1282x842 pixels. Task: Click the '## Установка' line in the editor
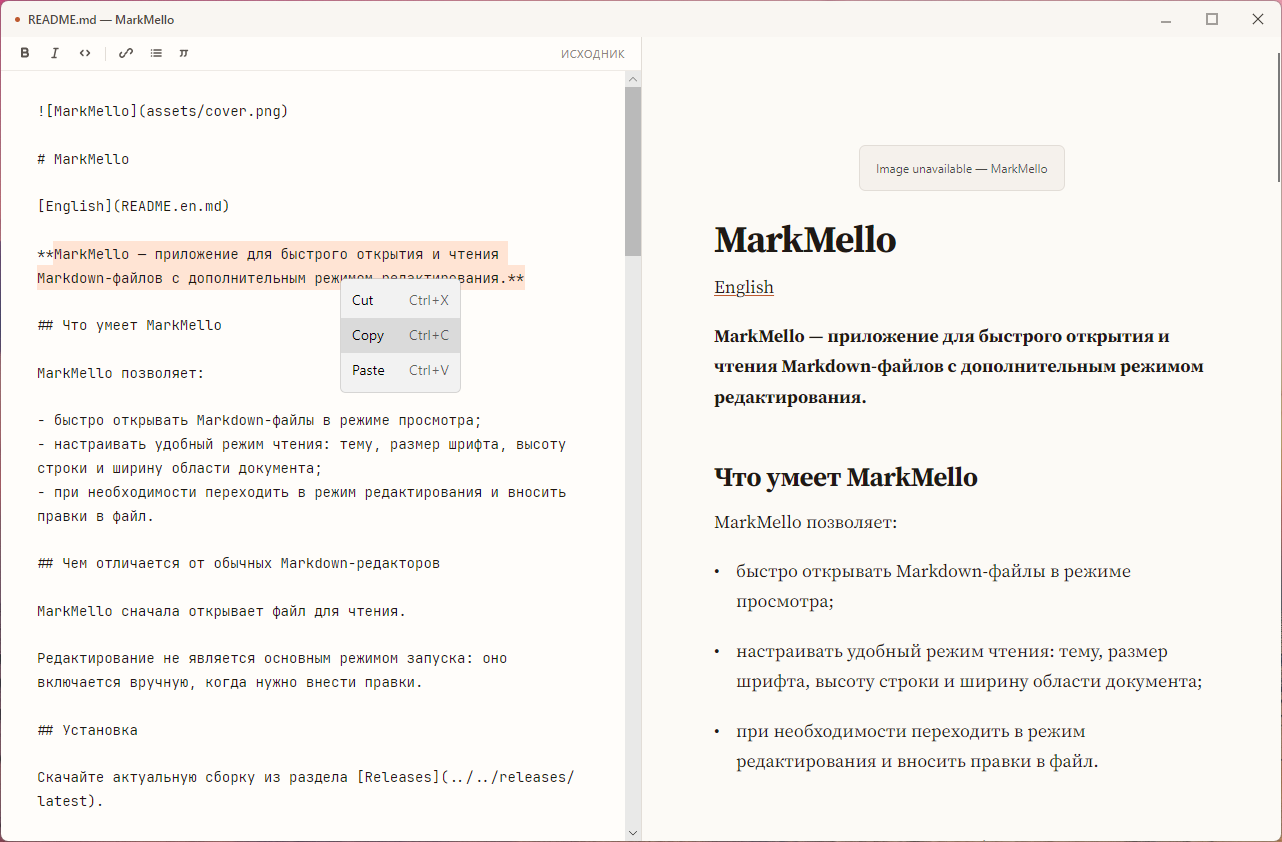click(x=87, y=730)
